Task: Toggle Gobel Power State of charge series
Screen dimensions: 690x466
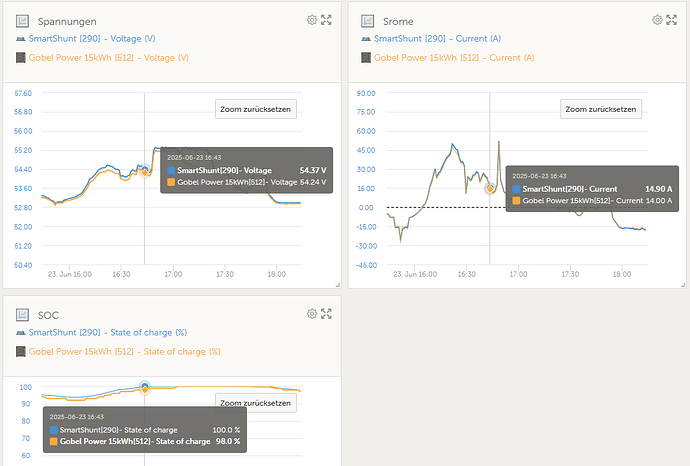Action: (x=124, y=352)
